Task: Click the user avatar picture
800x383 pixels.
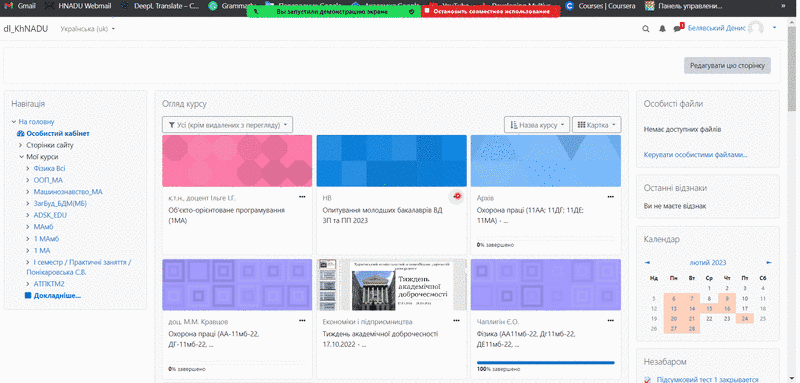Action: [x=756, y=29]
